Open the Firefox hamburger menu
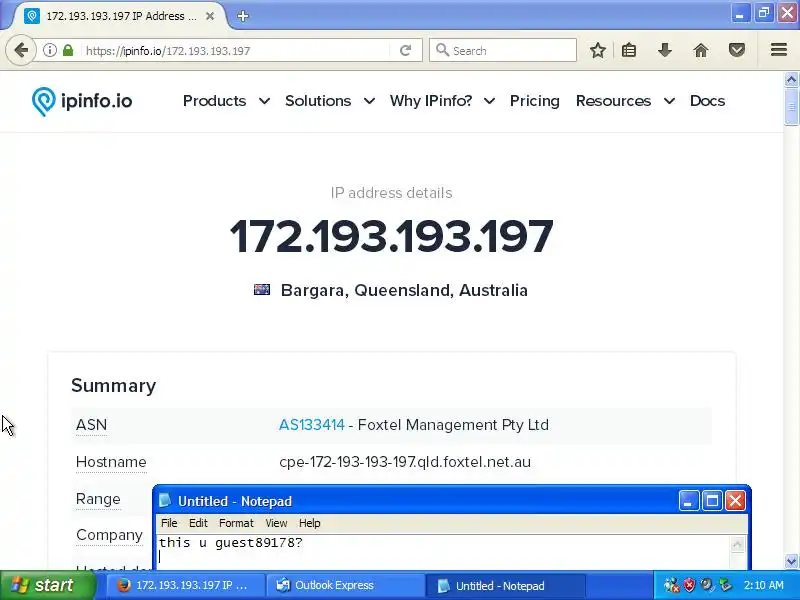The height and width of the screenshot is (600, 800). tap(779, 49)
